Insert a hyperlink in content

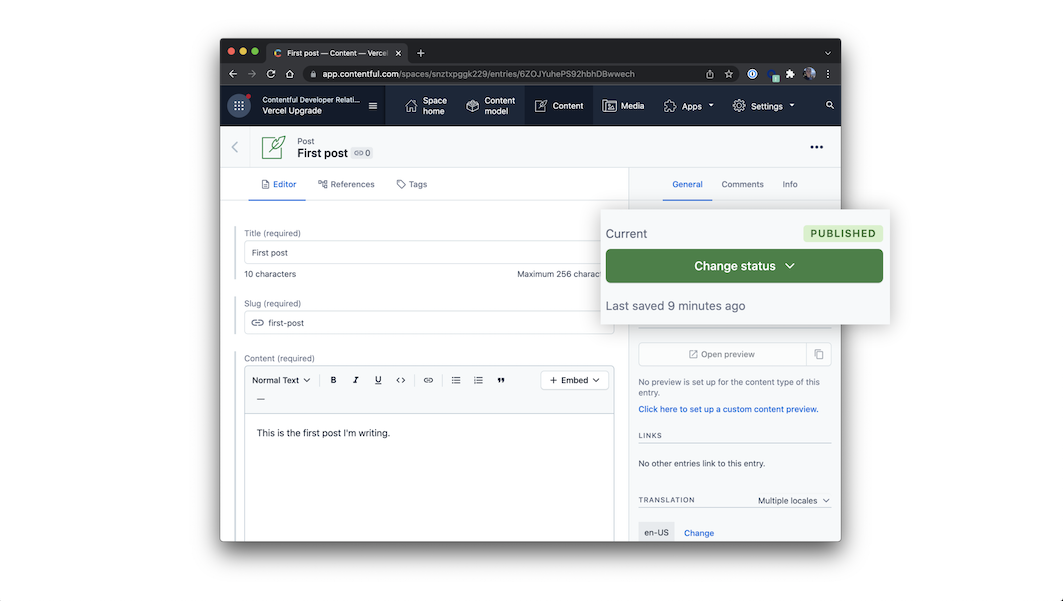click(x=428, y=380)
